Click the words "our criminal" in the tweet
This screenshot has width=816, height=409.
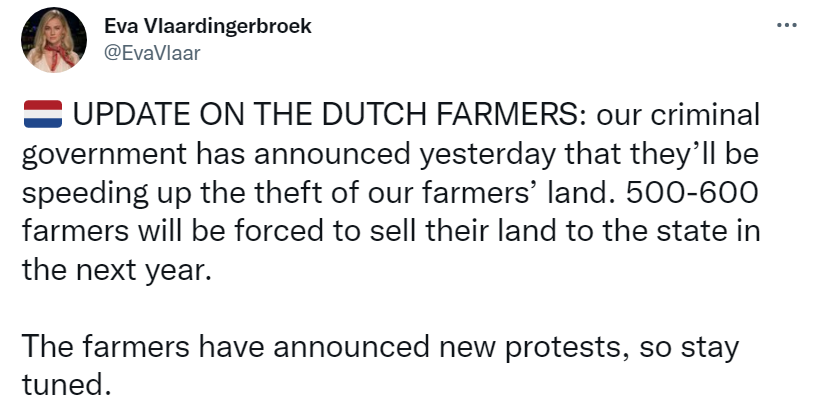(678, 114)
